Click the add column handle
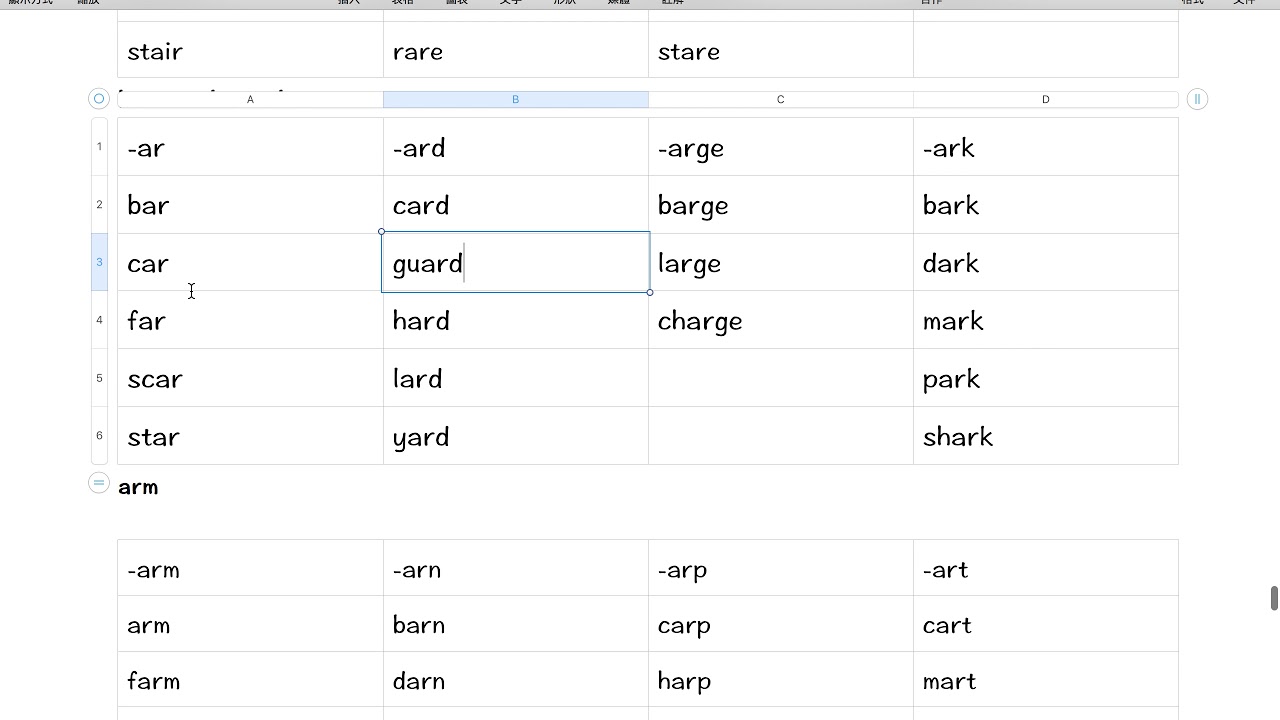1280x720 pixels. point(1197,99)
